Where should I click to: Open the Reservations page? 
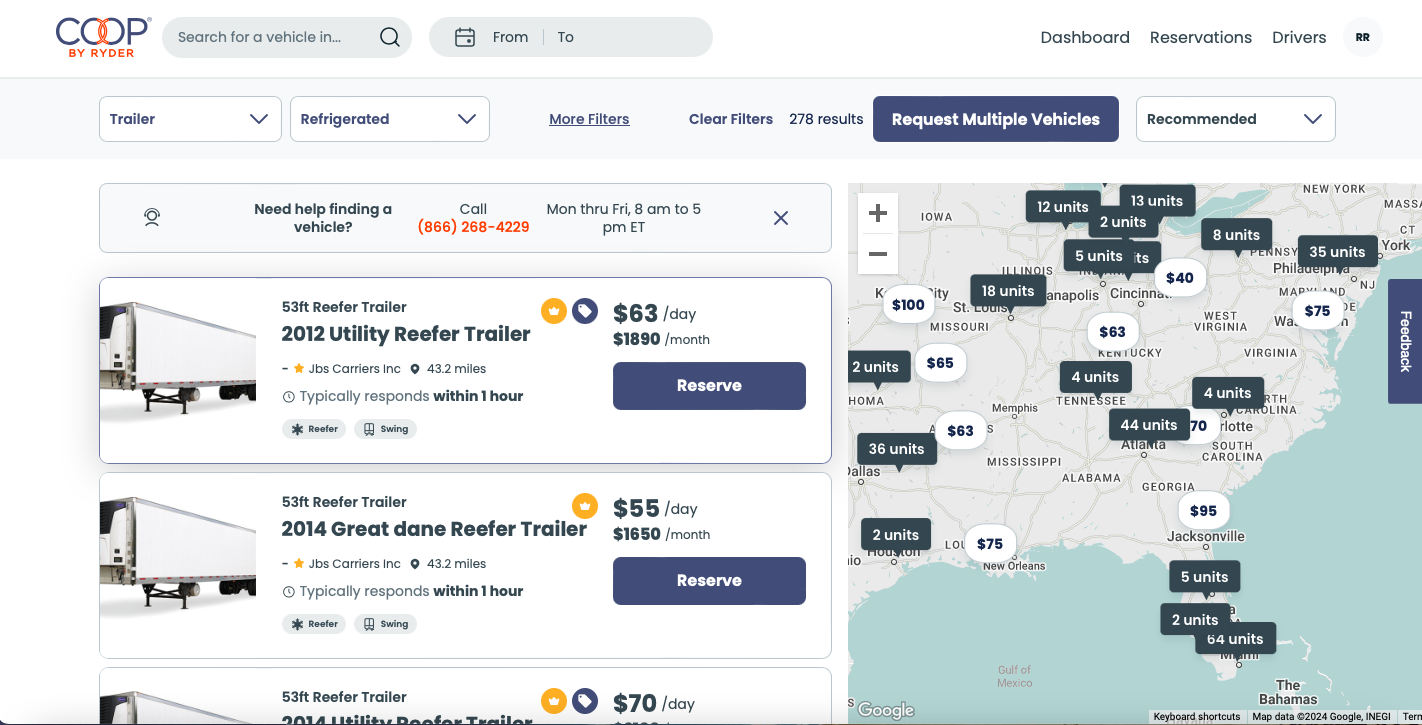[x=1201, y=37]
